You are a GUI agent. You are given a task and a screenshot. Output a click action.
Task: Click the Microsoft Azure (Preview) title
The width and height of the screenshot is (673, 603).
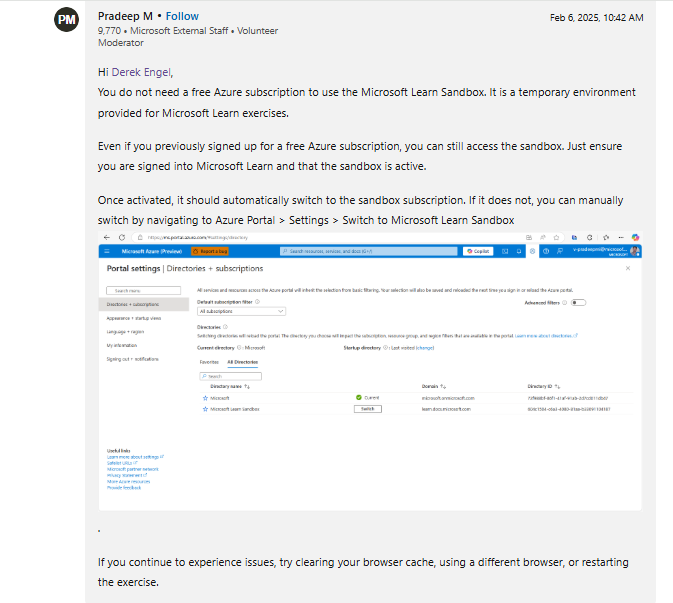152,251
